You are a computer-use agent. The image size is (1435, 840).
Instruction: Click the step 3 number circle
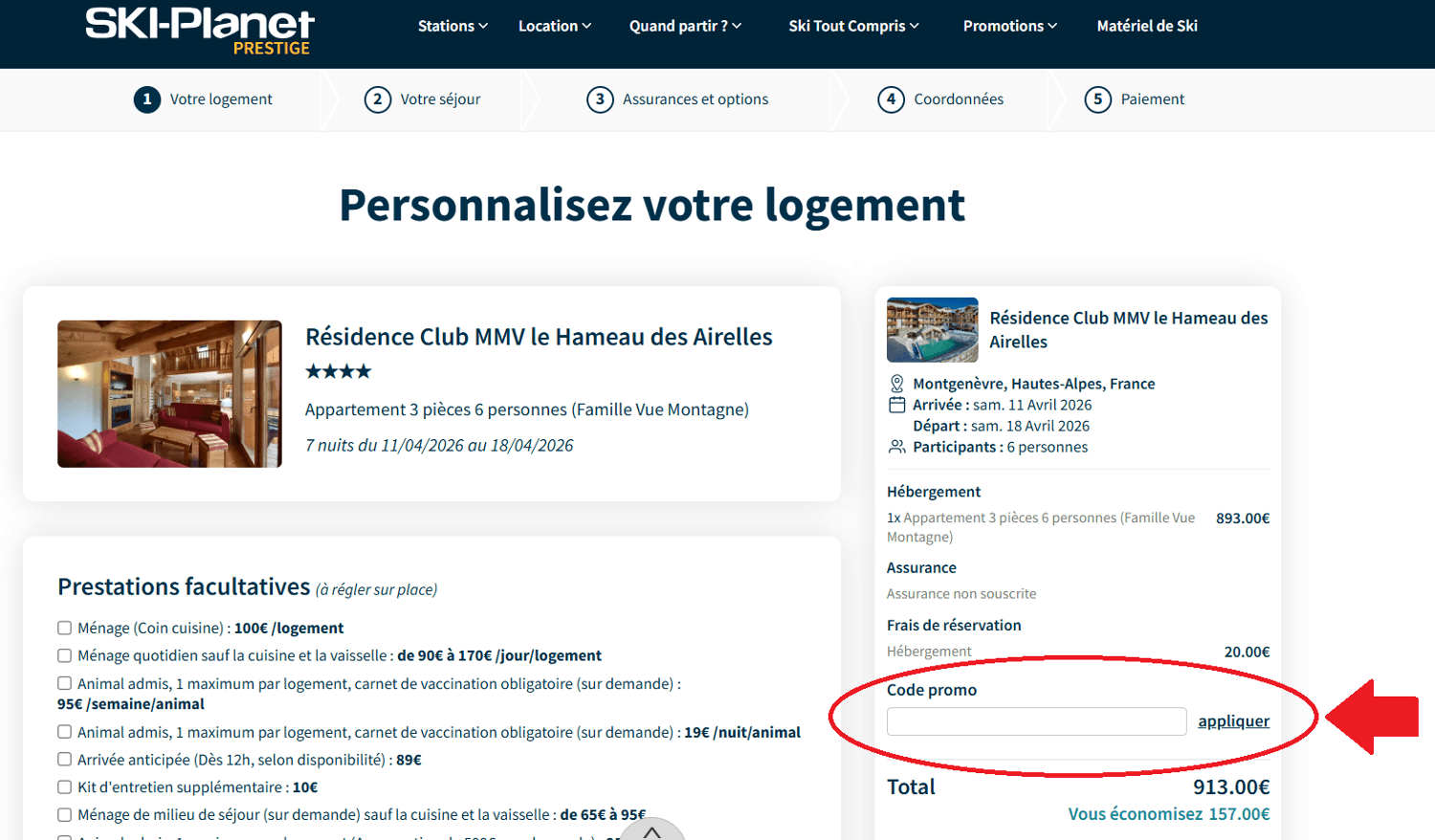pos(600,99)
